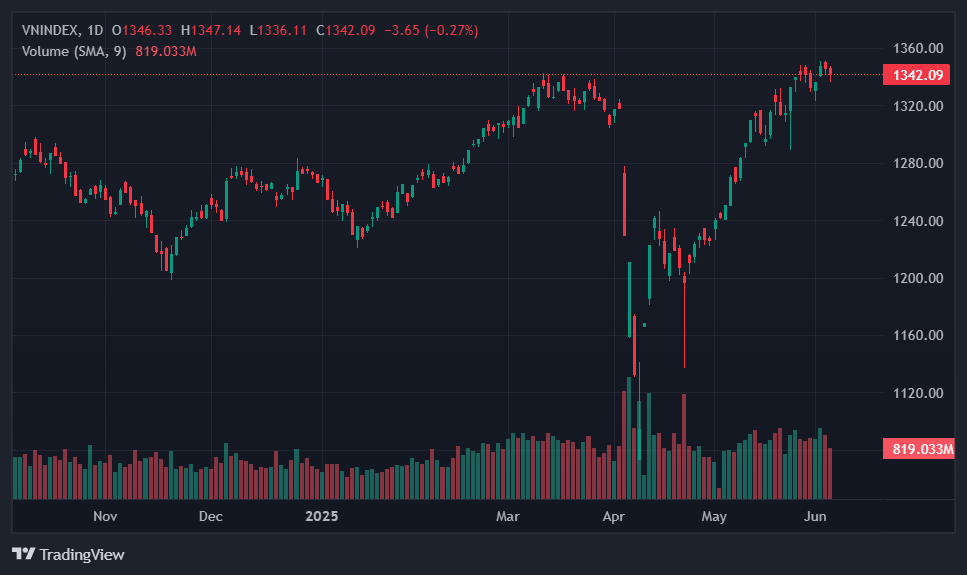Click the O1346.33 open value in legend
Viewport: 967px width, 575px height.
(x=142, y=30)
